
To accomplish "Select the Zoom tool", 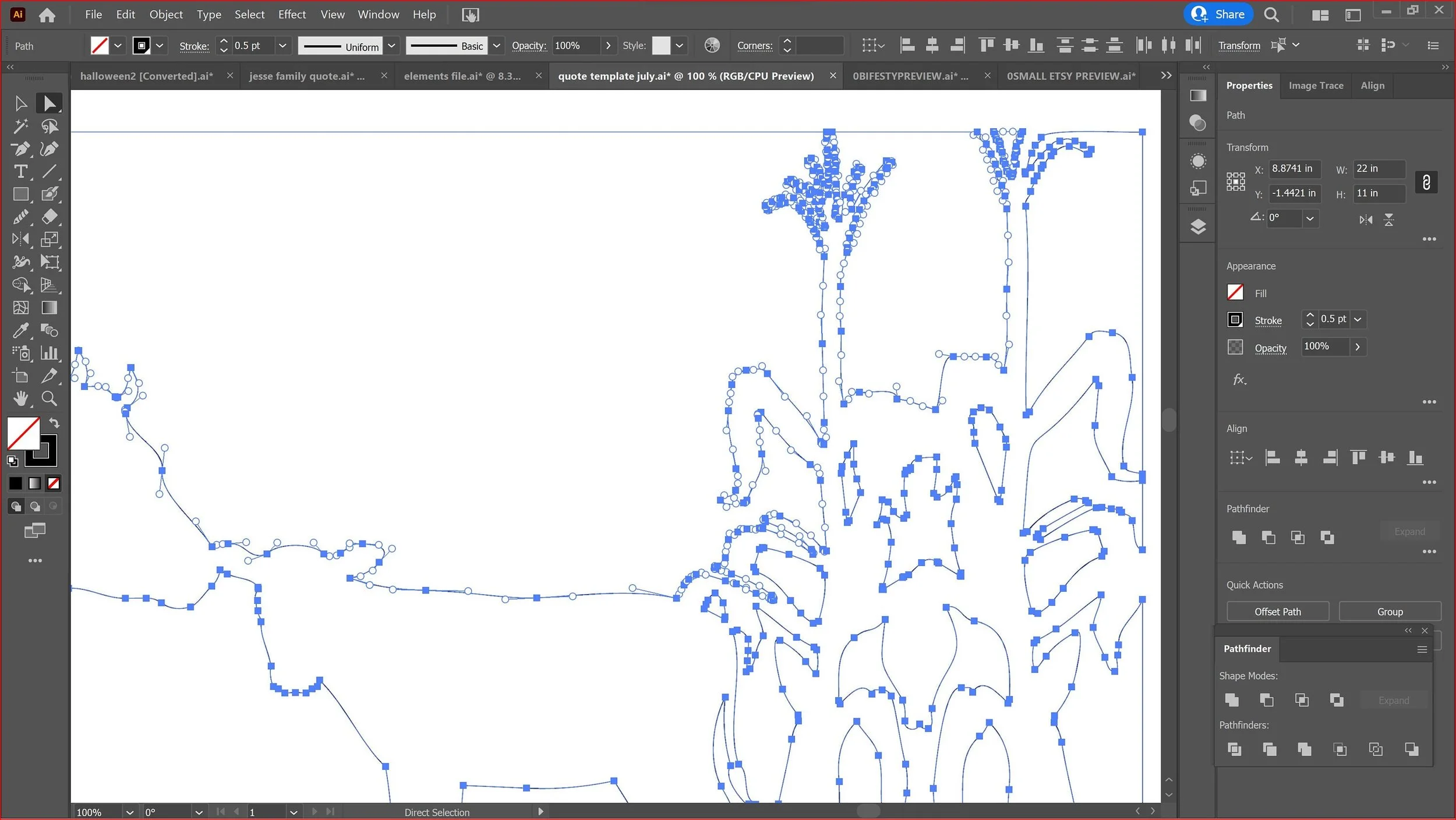I will click(50, 399).
